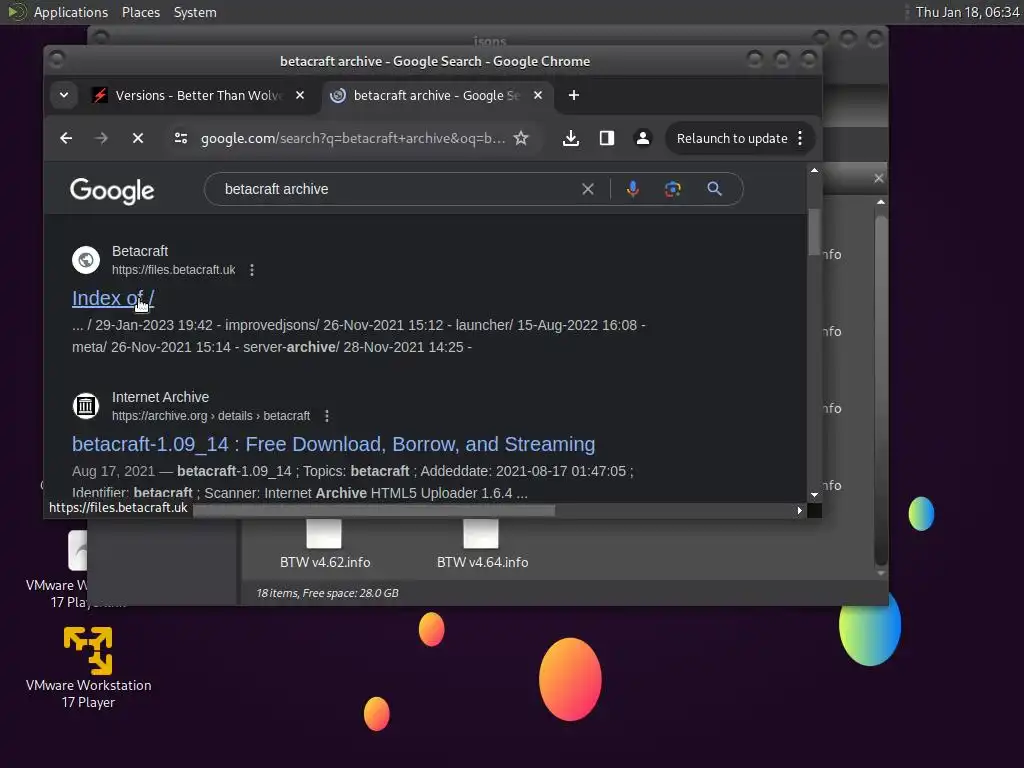Open a new Chrome tab
The width and height of the screenshot is (1024, 768).
573,95
